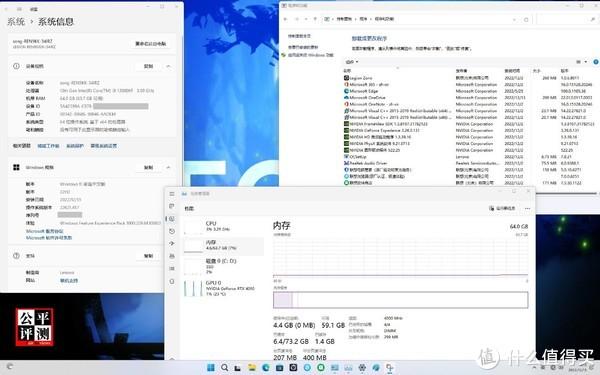This screenshot has width=600, height=375.
Task: Open help icon in Programs and Features toolbar
Action: pyautogui.click(x=596, y=62)
